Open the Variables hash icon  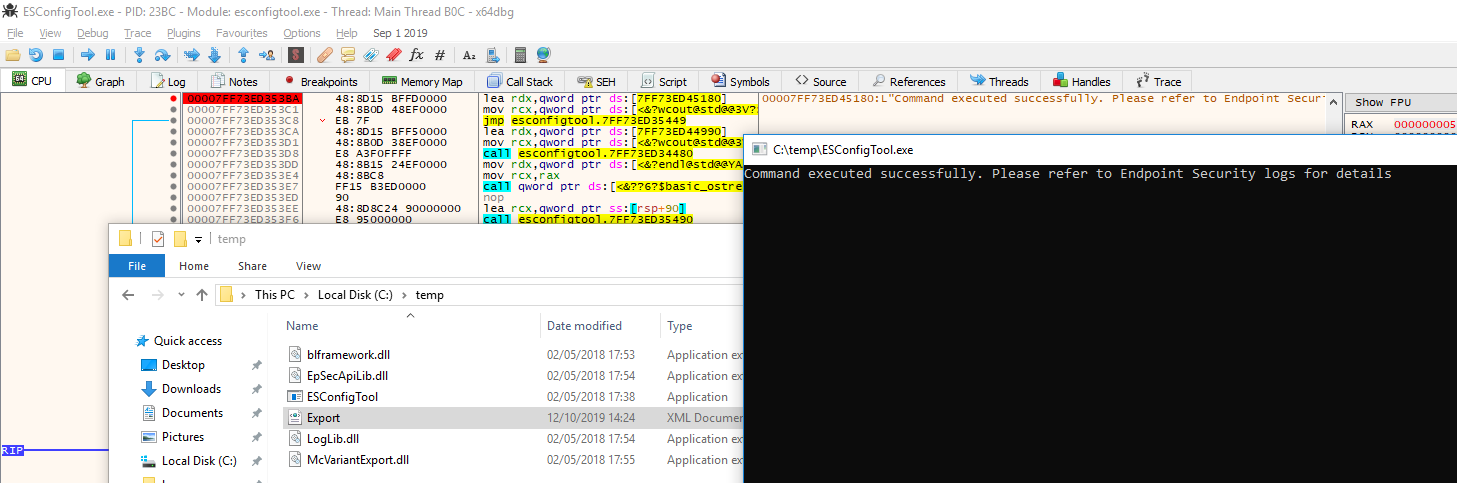(x=440, y=55)
